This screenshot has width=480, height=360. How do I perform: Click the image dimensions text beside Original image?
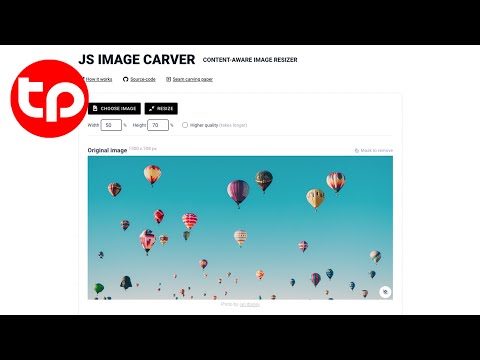[143, 148]
